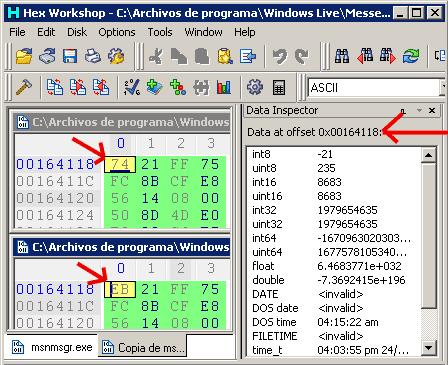Click the first Compare files icon
448x365 pixels.
coord(55,88)
